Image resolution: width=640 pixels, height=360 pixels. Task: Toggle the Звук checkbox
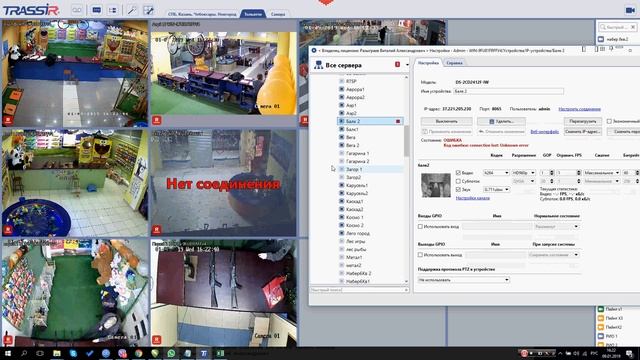458,189
